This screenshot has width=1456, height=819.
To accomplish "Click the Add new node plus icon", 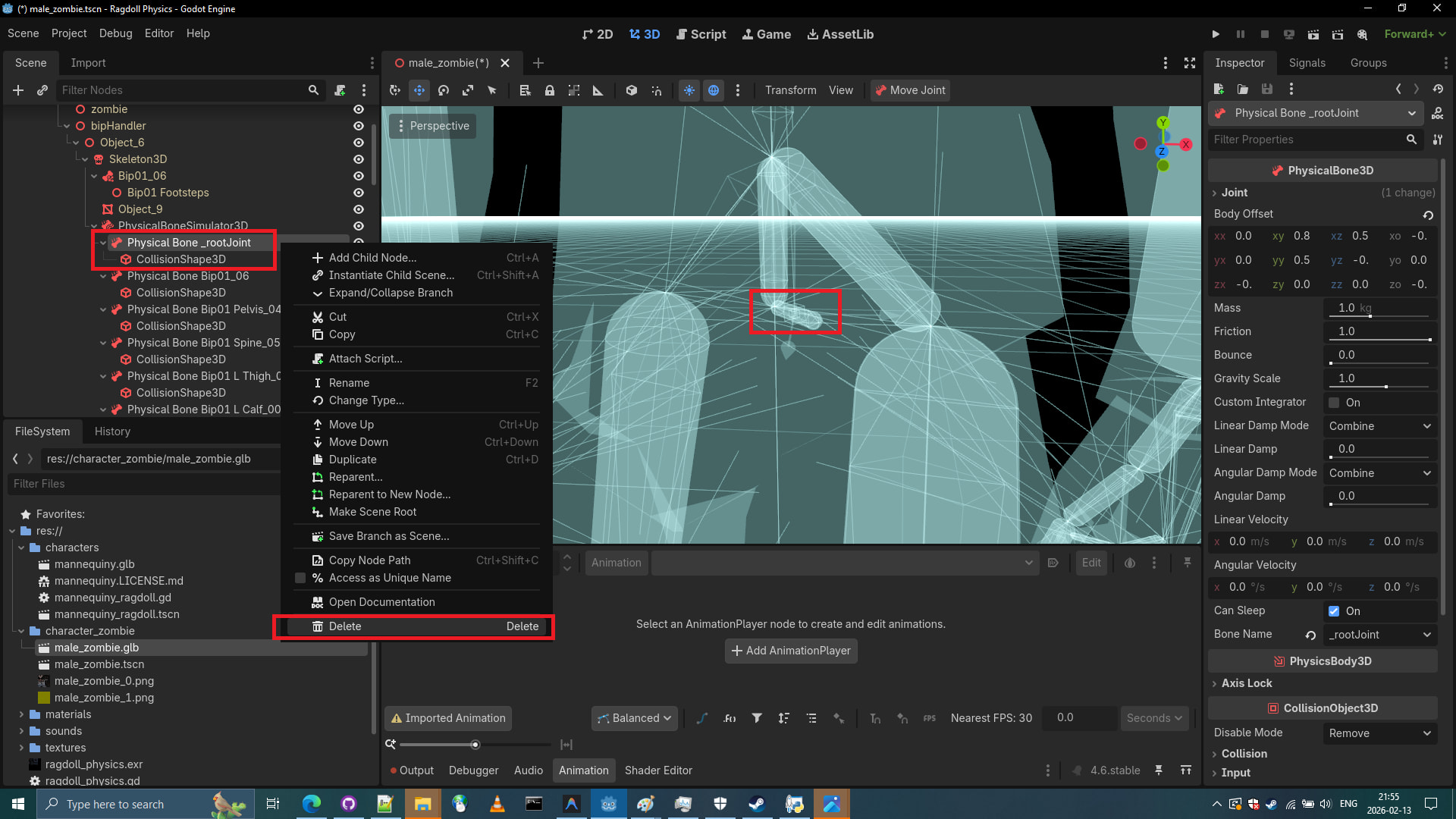I will tap(18, 90).
